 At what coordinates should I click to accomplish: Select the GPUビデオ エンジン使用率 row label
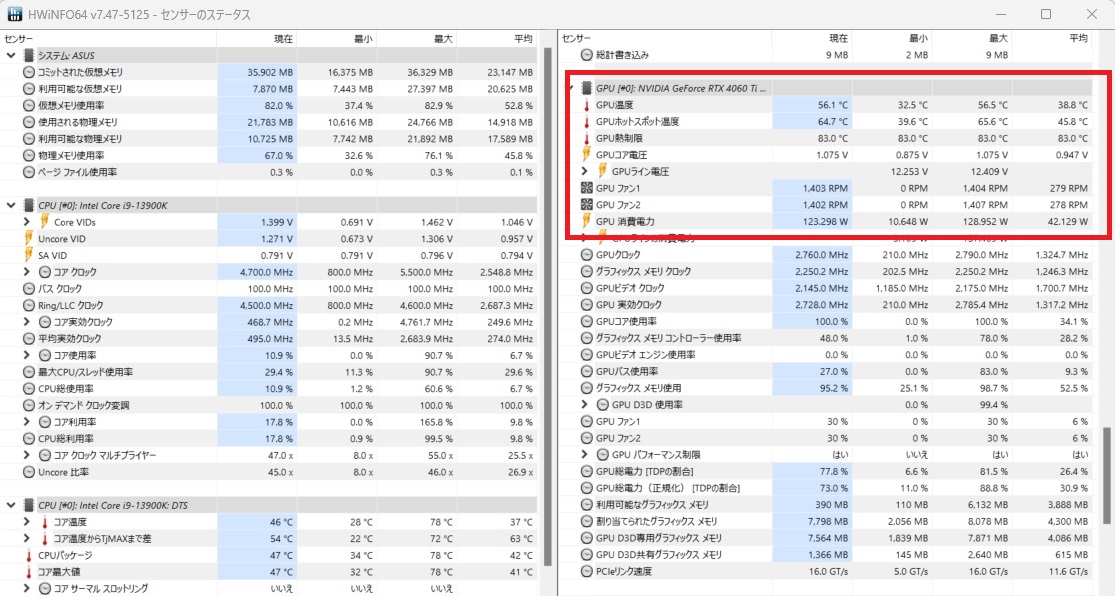click(646, 355)
